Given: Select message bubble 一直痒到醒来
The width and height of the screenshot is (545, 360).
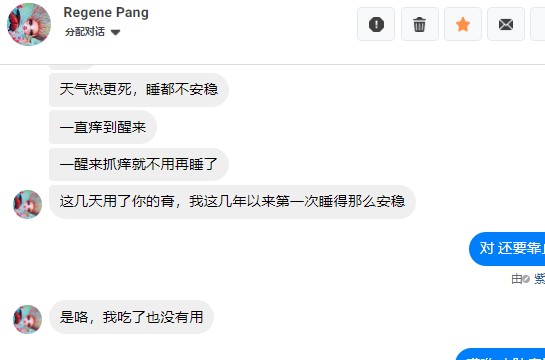Looking at the screenshot, I should point(103,127).
